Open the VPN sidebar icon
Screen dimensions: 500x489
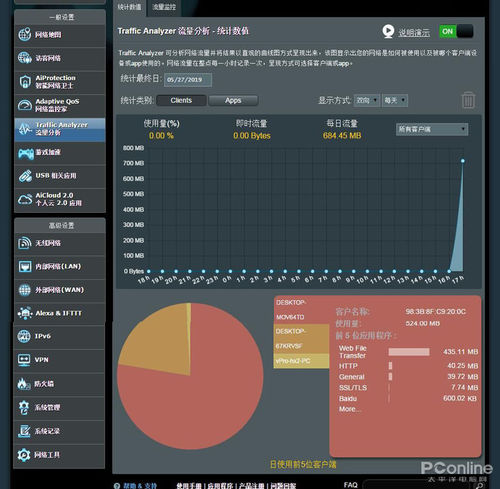click(24, 360)
